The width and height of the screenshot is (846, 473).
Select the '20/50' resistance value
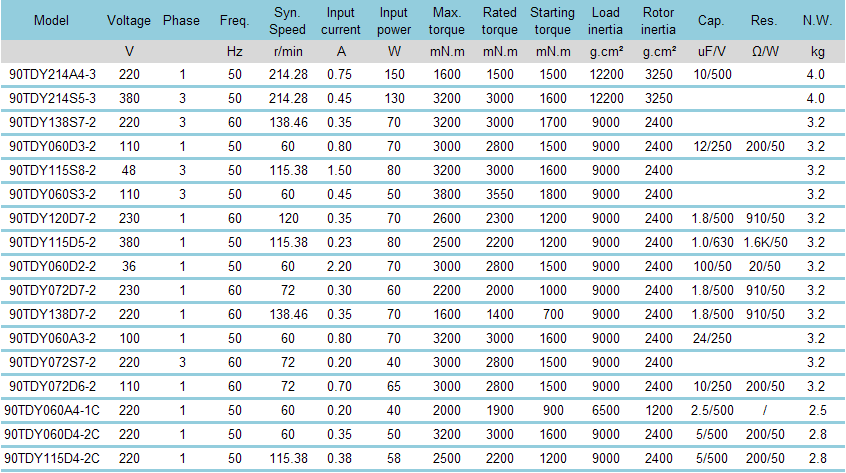[765, 266]
